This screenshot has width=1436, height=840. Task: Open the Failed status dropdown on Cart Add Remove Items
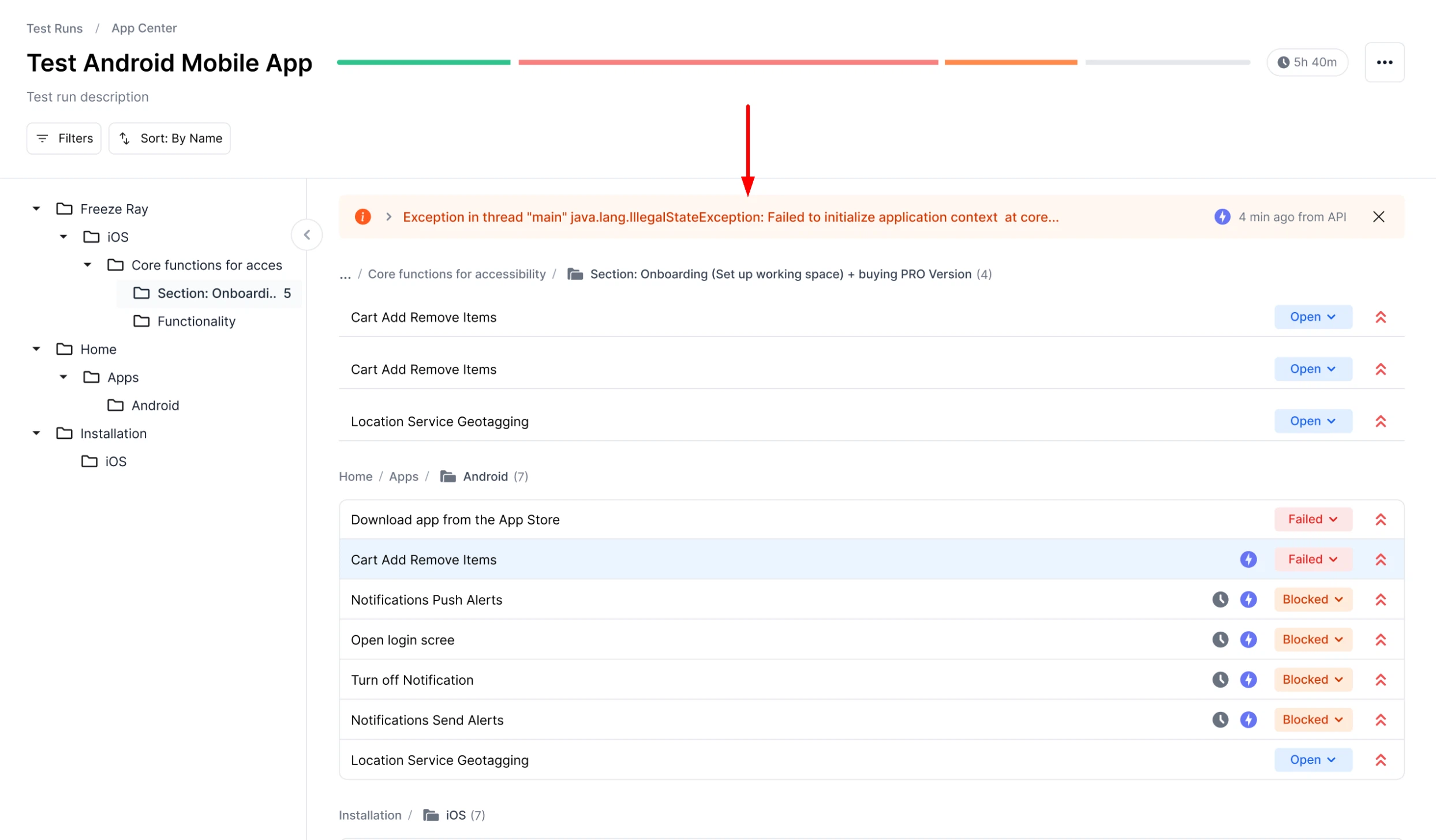tap(1312, 559)
